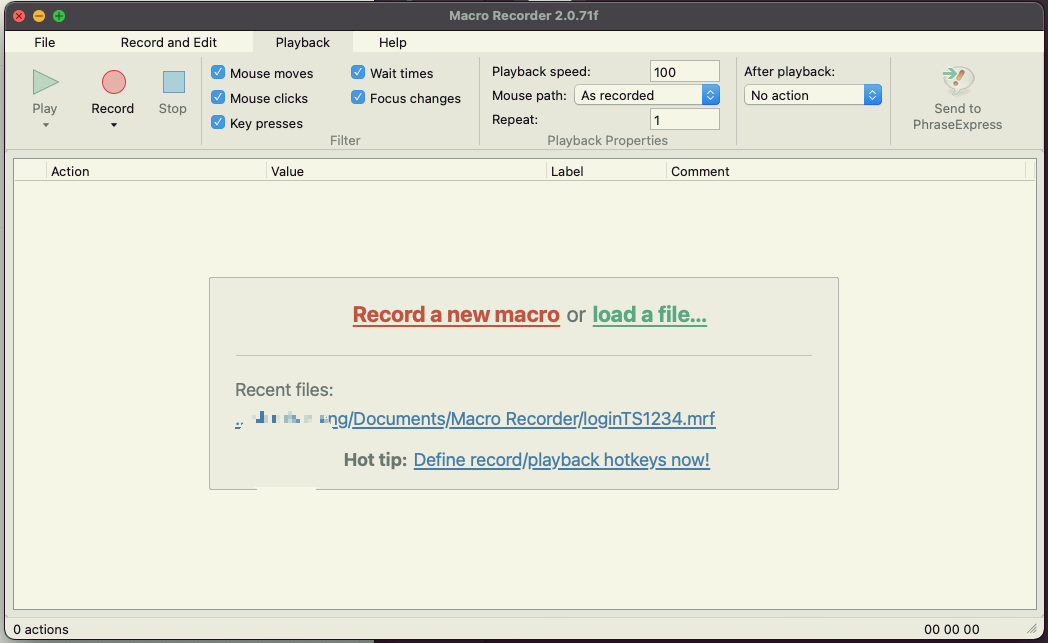The height and width of the screenshot is (643, 1048).
Task: Open the Record dropdown arrow
Action: pos(114,125)
